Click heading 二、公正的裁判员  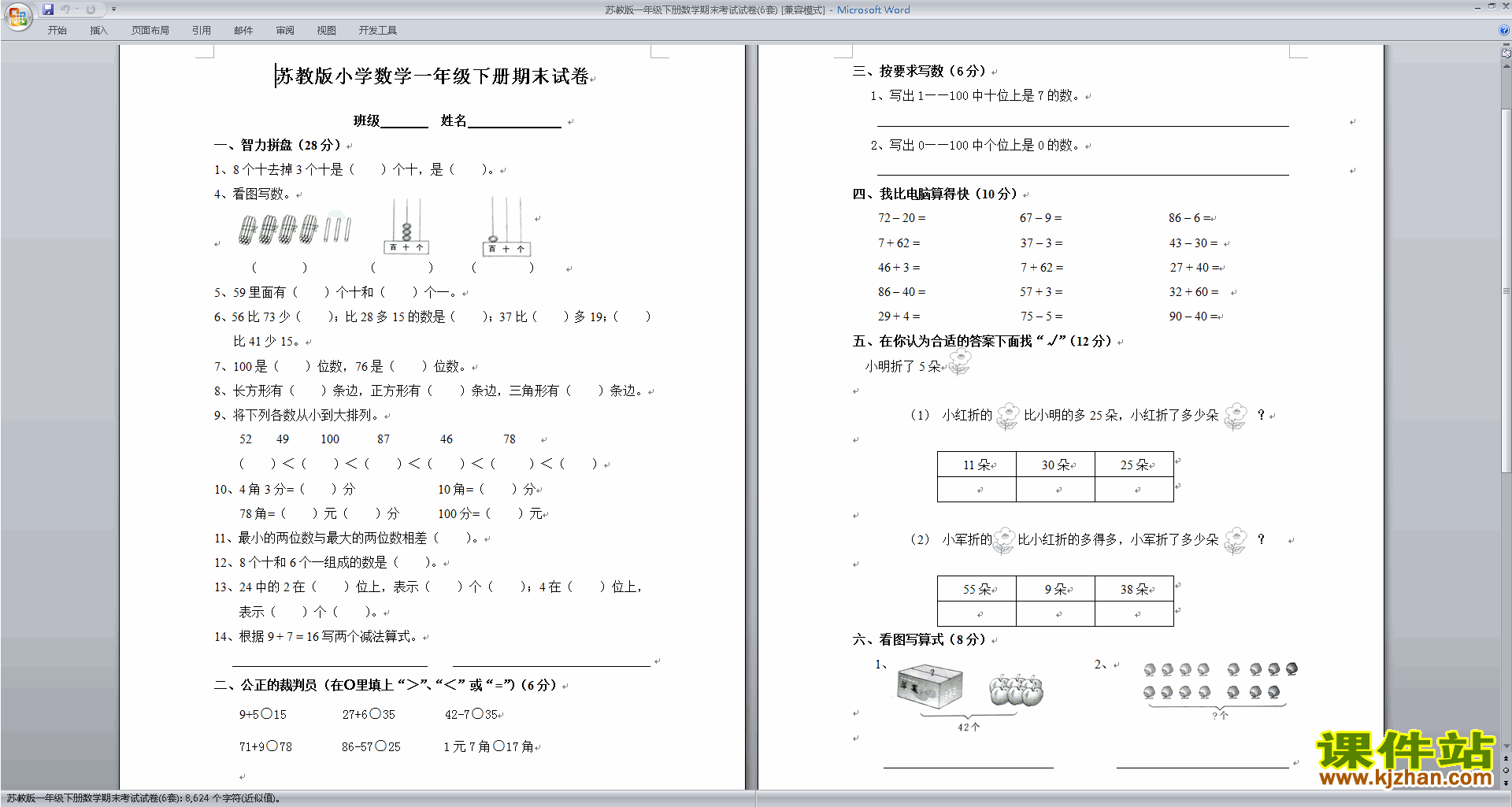click(x=384, y=685)
